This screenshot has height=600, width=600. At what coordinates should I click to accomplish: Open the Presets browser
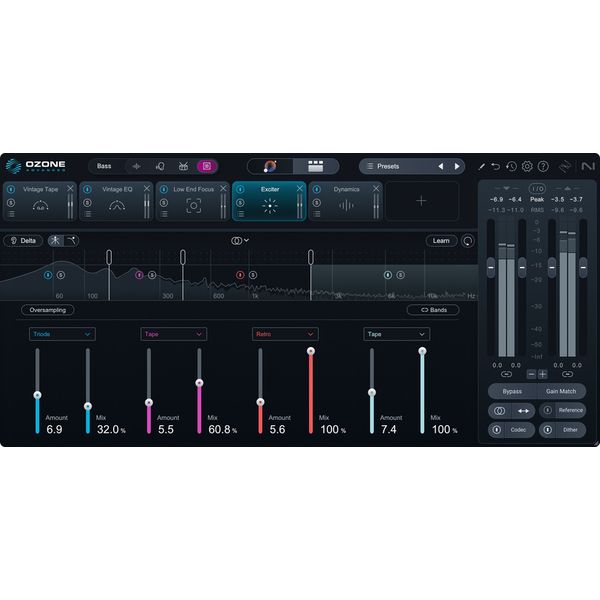[388, 166]
